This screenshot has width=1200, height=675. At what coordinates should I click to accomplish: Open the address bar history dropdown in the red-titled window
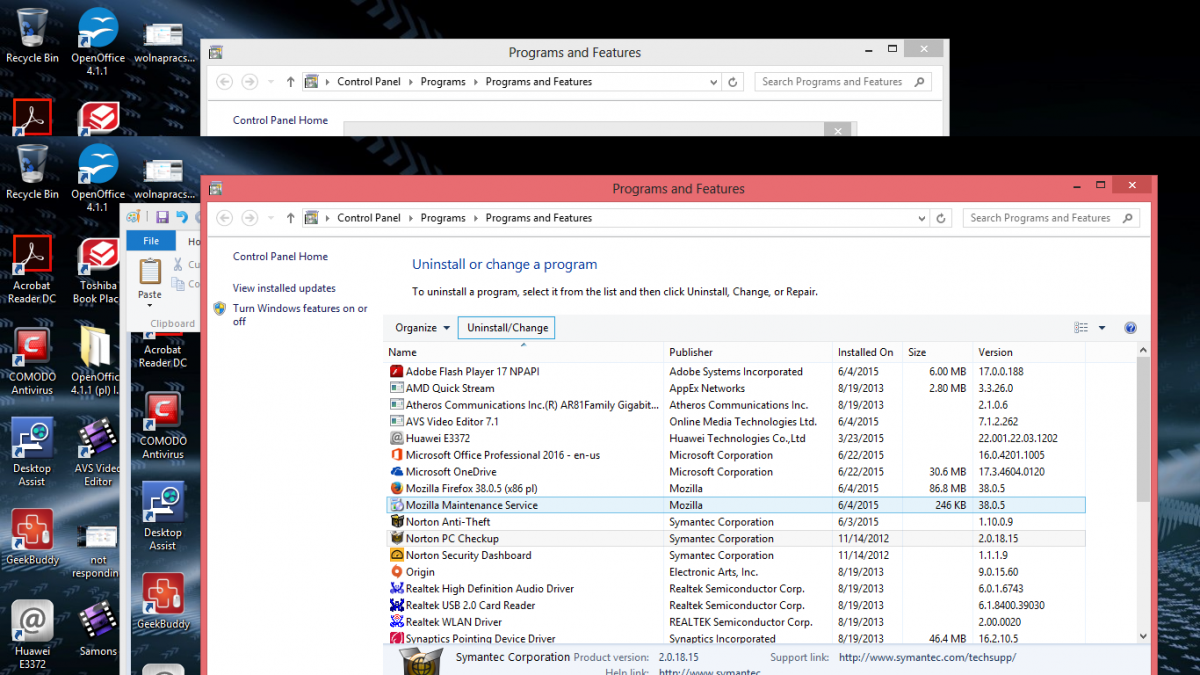tap(920, 218)
